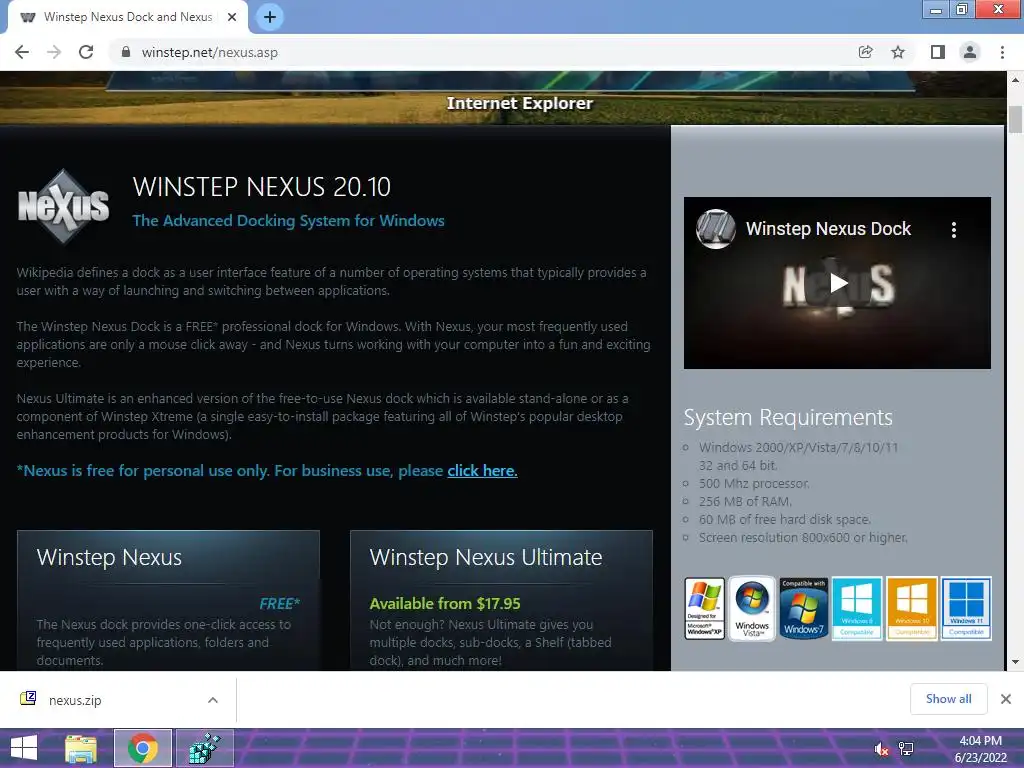This screenshot has width=1024, height=768.
Task: Click the Winstep Nexus card heading
Action: 109,557
